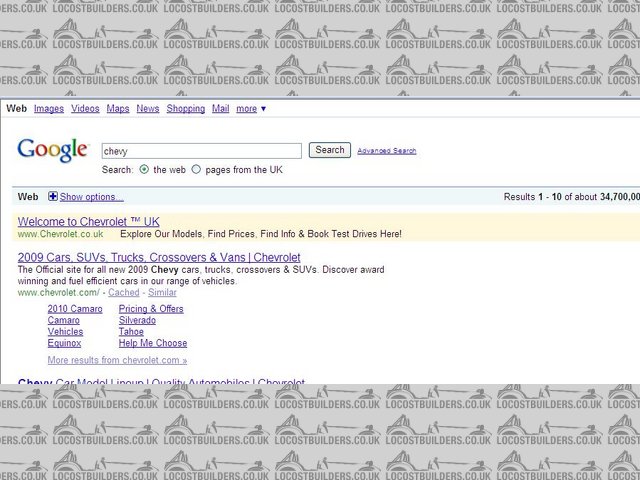Screen dimensions: 640x480
Task: Switch to Shopping tab
Action: point(185,109)
